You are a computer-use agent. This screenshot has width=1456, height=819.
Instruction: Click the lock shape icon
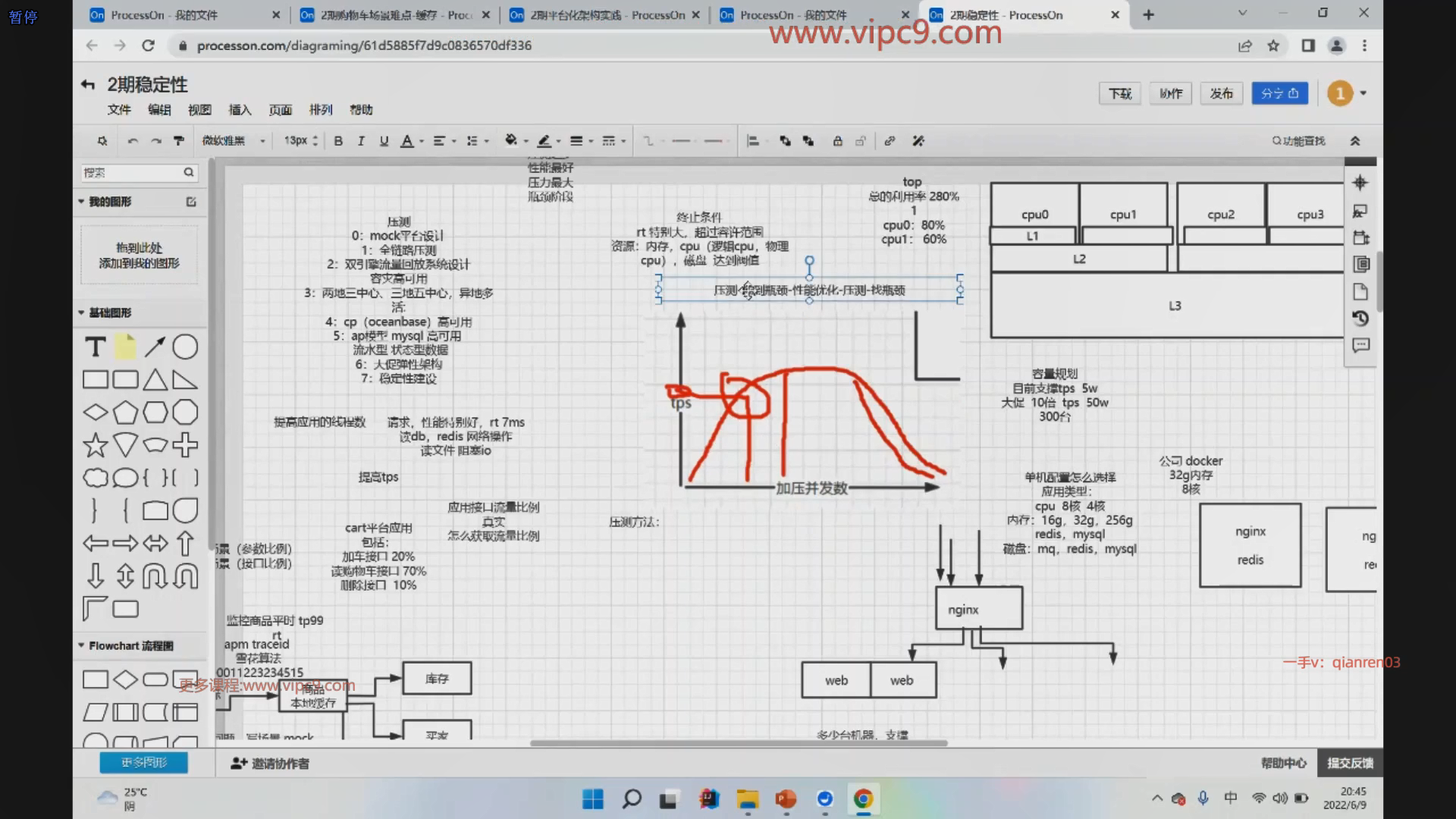point(837,141)
